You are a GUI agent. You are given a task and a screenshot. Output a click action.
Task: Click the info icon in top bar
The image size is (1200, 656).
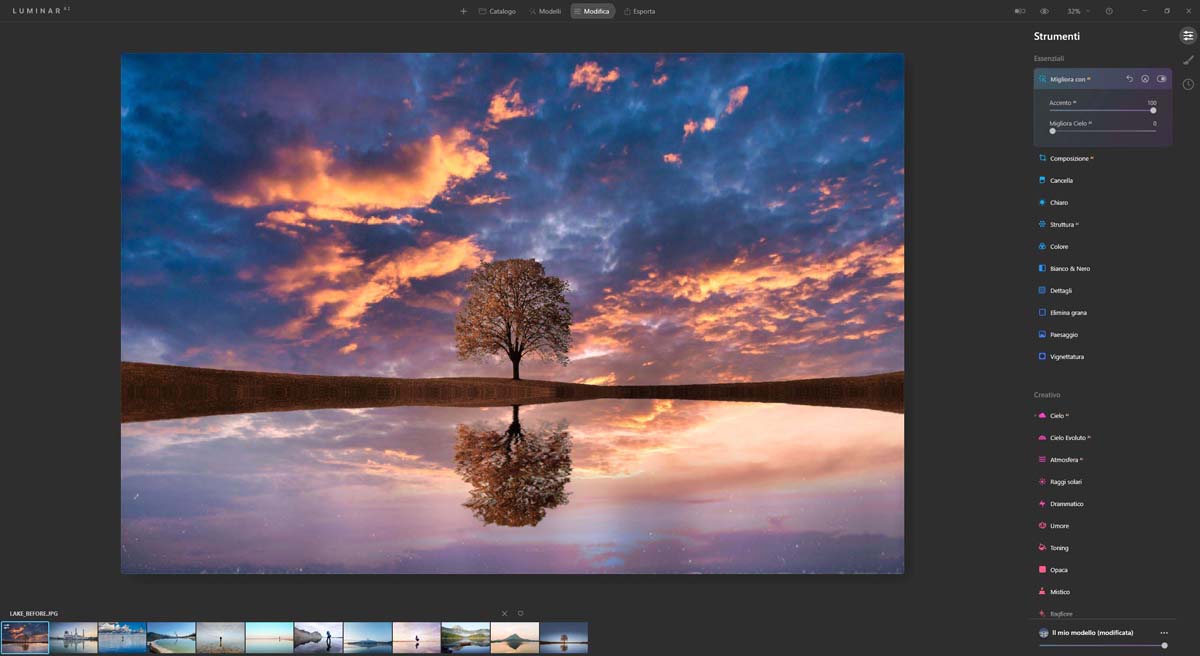[1109, 11]
